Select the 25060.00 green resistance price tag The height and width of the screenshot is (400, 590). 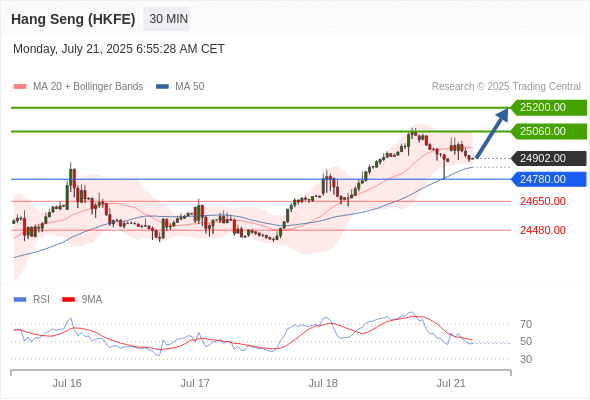(x=549, y=131)
